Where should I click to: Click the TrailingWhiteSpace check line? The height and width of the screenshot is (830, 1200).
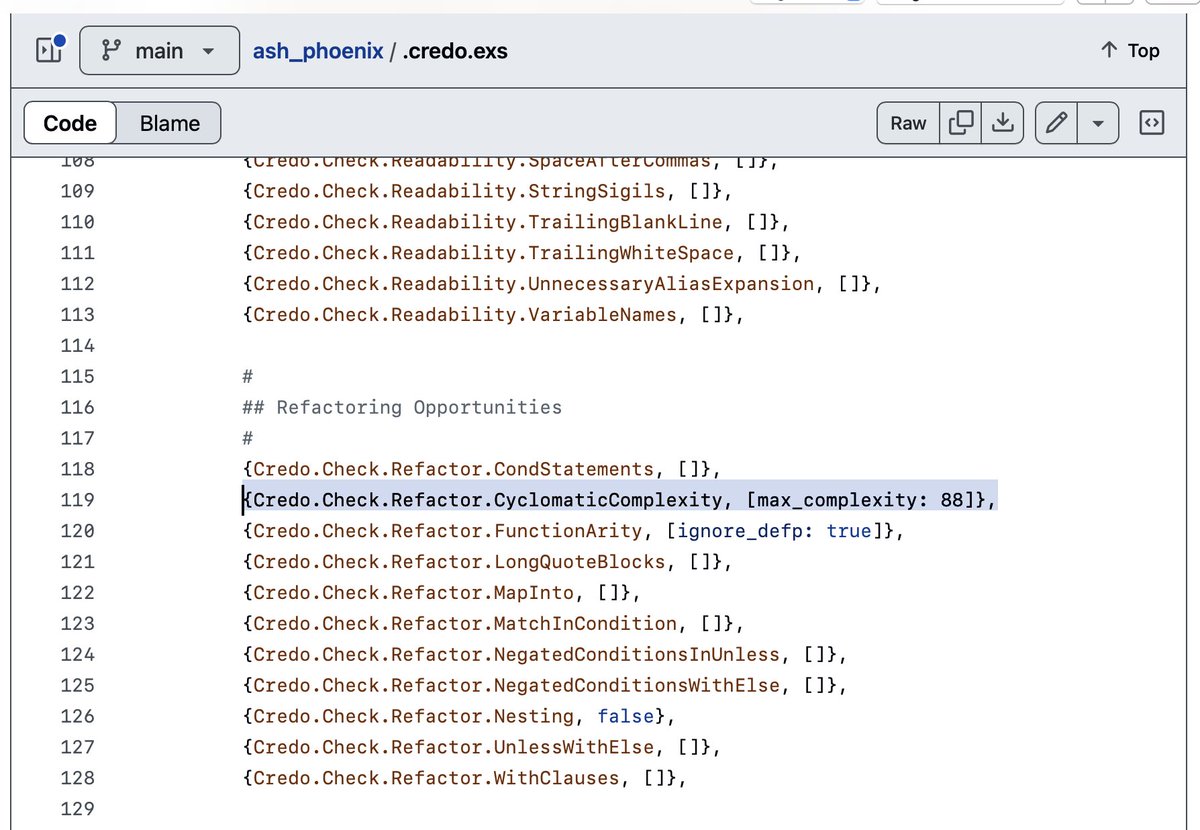click(523, 253)
